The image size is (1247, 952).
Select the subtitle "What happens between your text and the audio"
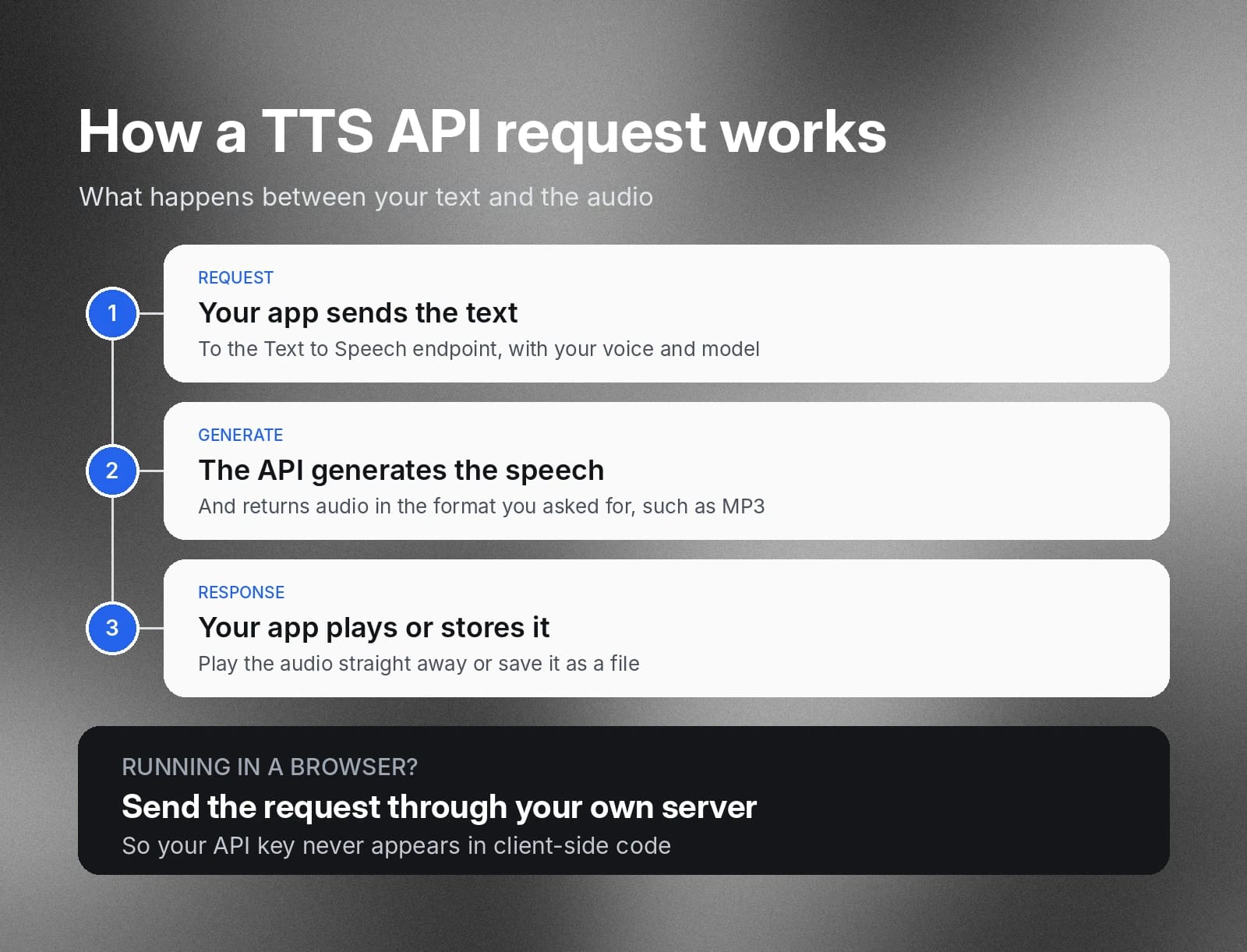(366, 197)
